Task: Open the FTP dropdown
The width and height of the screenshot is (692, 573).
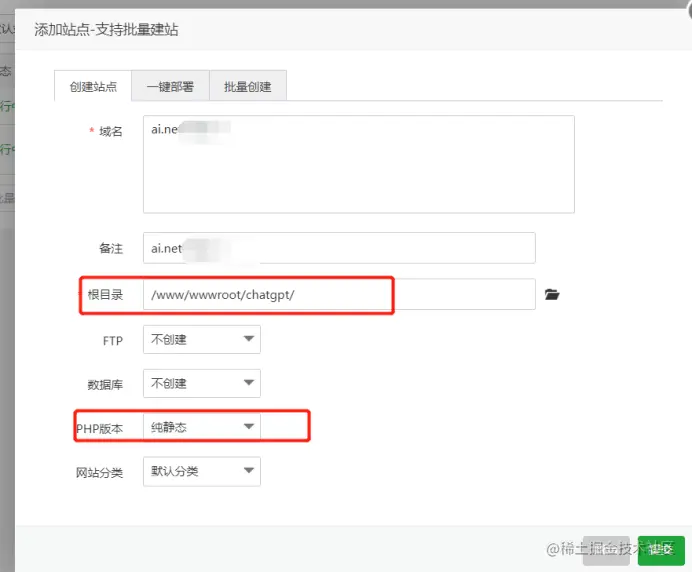Action: click(202, 339)
